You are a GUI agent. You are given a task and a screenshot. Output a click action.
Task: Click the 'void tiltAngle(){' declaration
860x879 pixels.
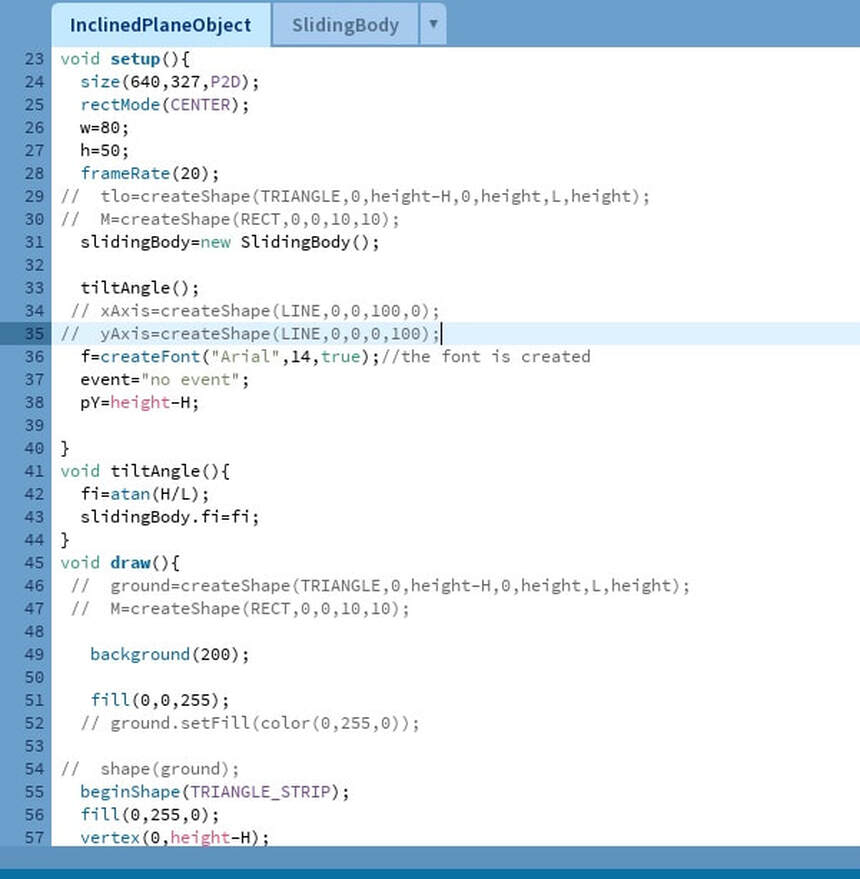coord(145,471)
